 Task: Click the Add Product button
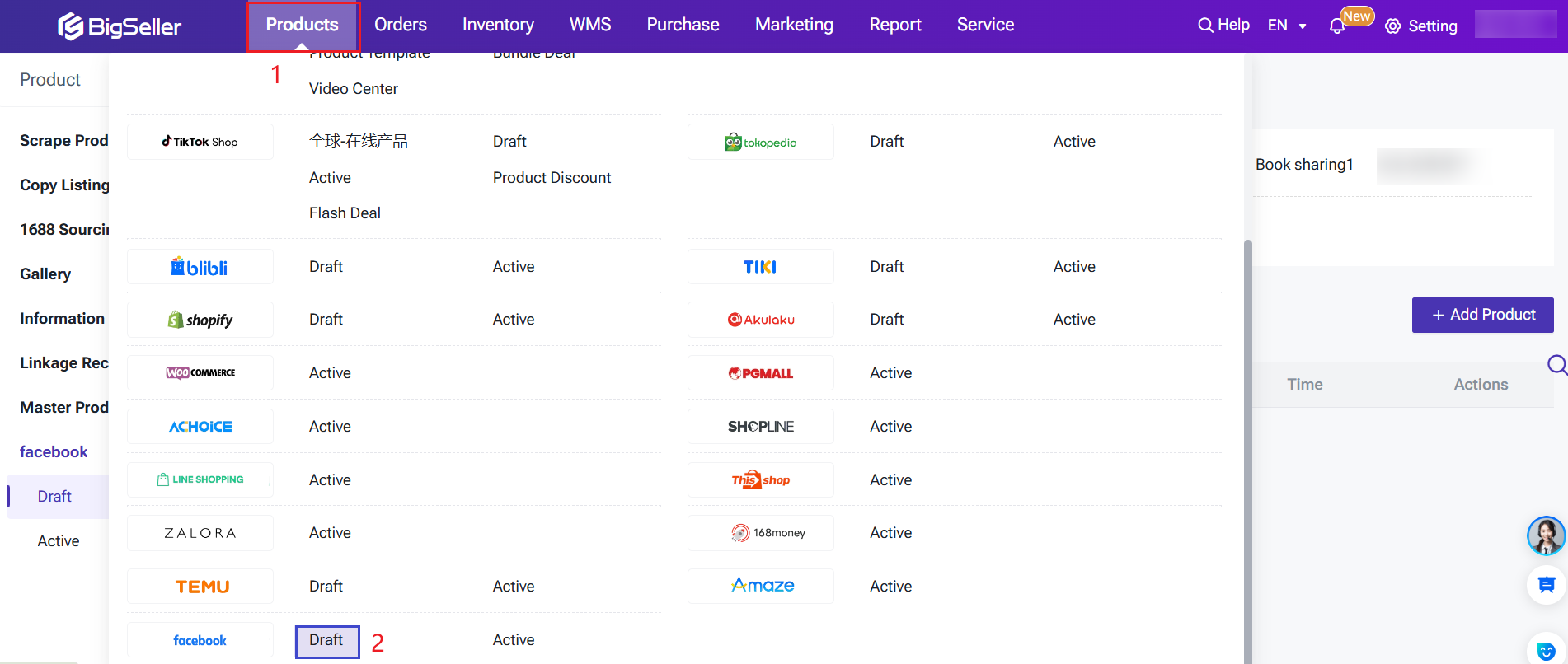coord(1482,315)
